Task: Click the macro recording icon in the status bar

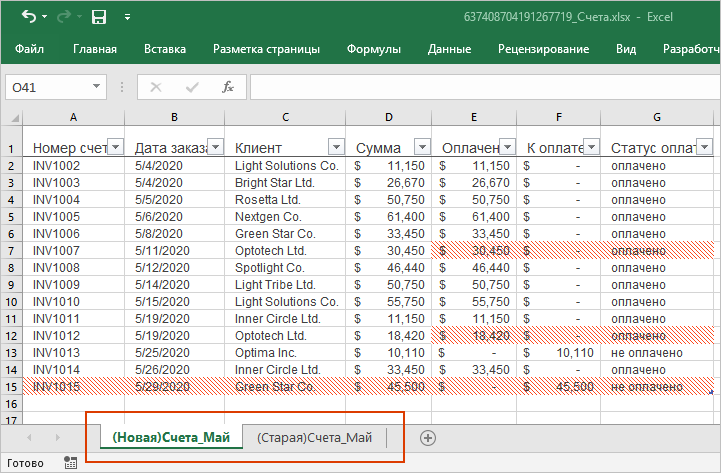Action: pos(70,463)
